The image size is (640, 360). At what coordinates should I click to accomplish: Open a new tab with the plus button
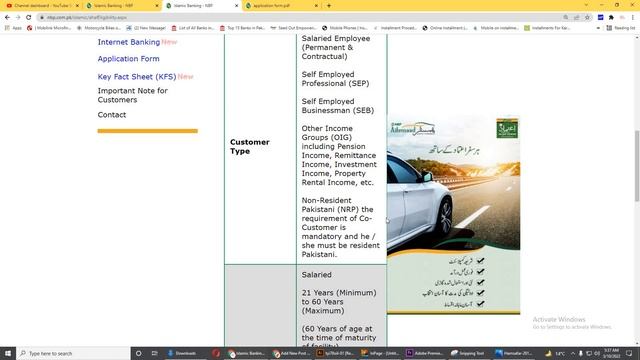pyautogui.click(x=329, y=6)
